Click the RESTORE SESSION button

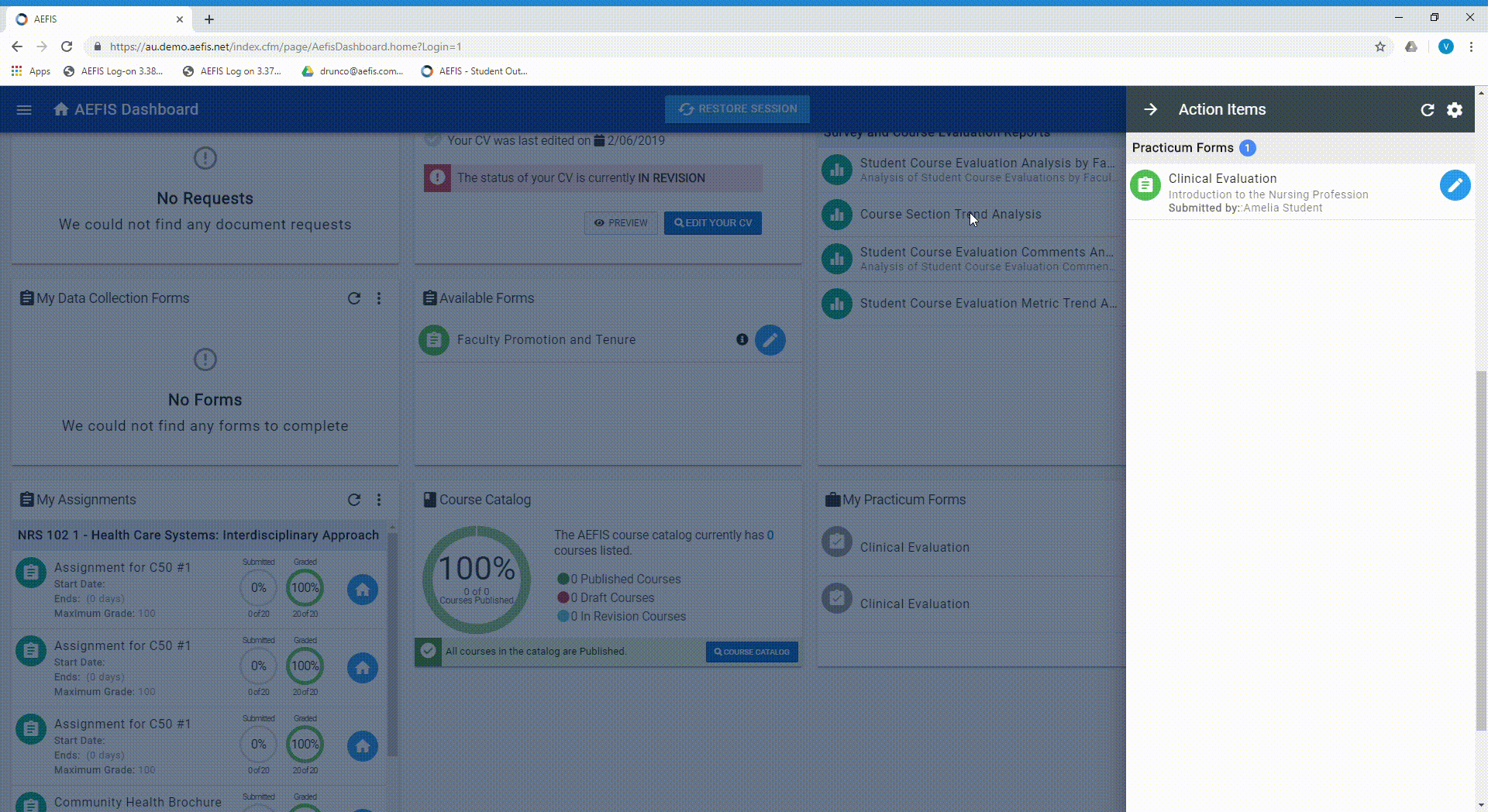pyautogui.click(x=737, y=109)
